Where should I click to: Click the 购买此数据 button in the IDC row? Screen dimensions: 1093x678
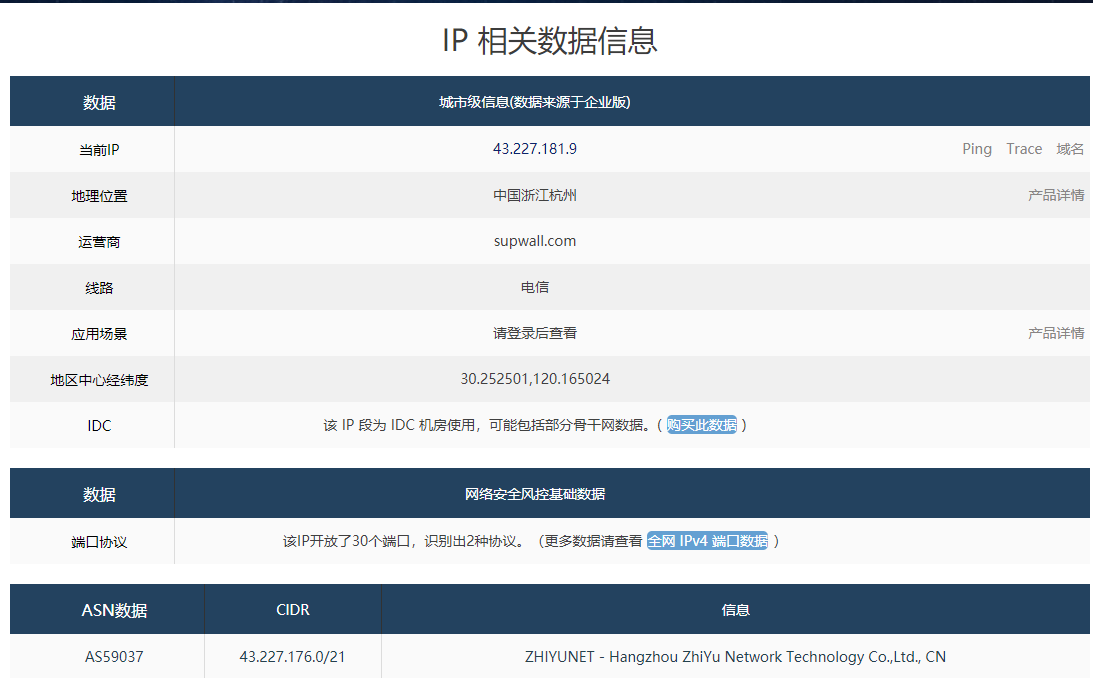(x=701, y=425)
